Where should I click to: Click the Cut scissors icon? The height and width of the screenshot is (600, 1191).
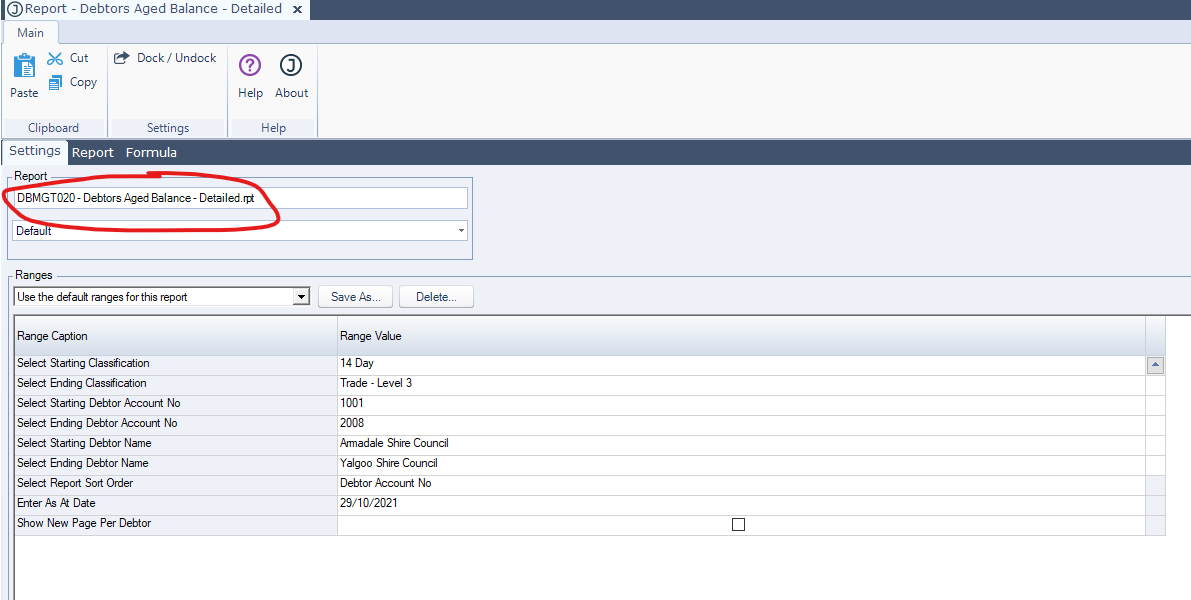point(55,59)
